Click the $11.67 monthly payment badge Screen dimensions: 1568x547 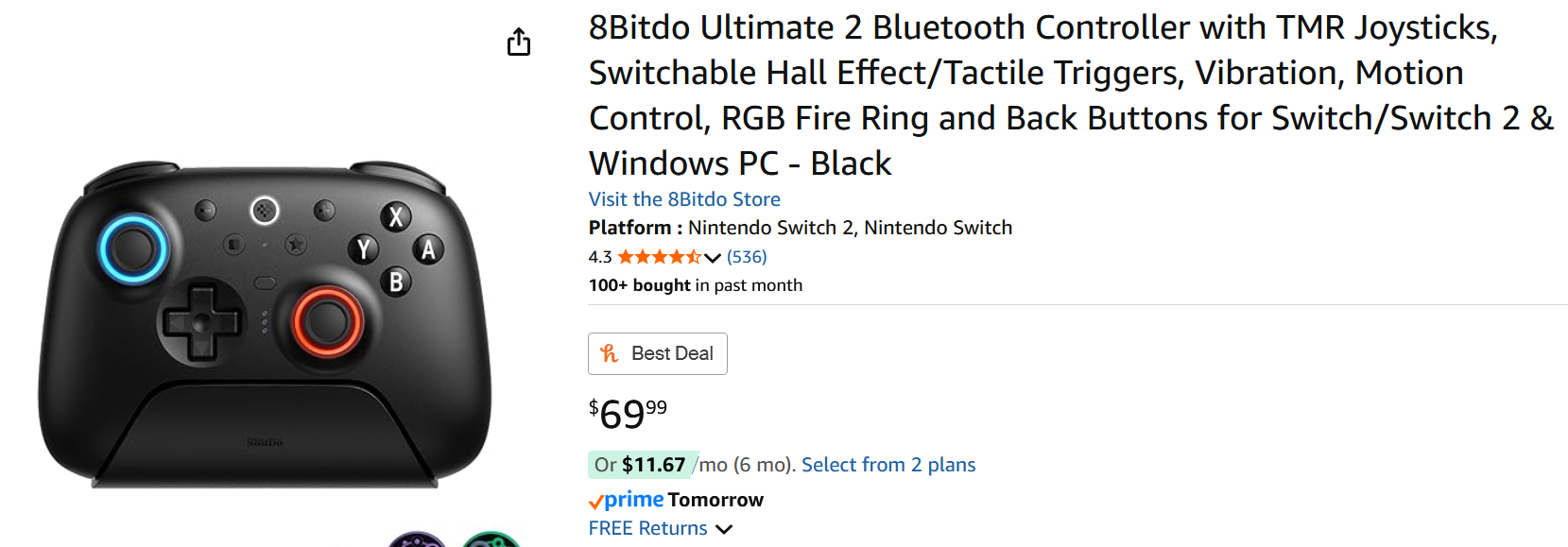643,465
